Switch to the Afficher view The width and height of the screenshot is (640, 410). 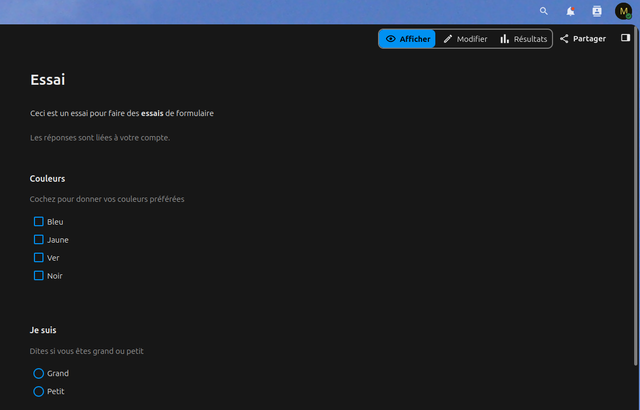[x=407, y=39]
